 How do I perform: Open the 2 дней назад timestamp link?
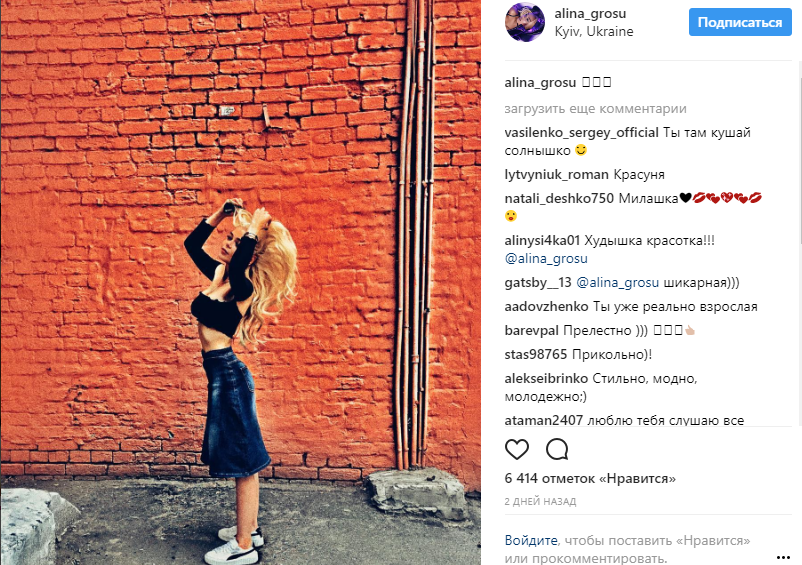pos(540,502)
